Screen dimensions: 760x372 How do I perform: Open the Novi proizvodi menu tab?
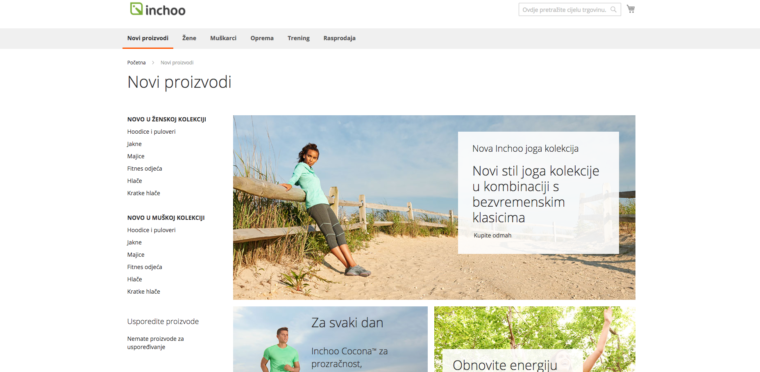148,38
